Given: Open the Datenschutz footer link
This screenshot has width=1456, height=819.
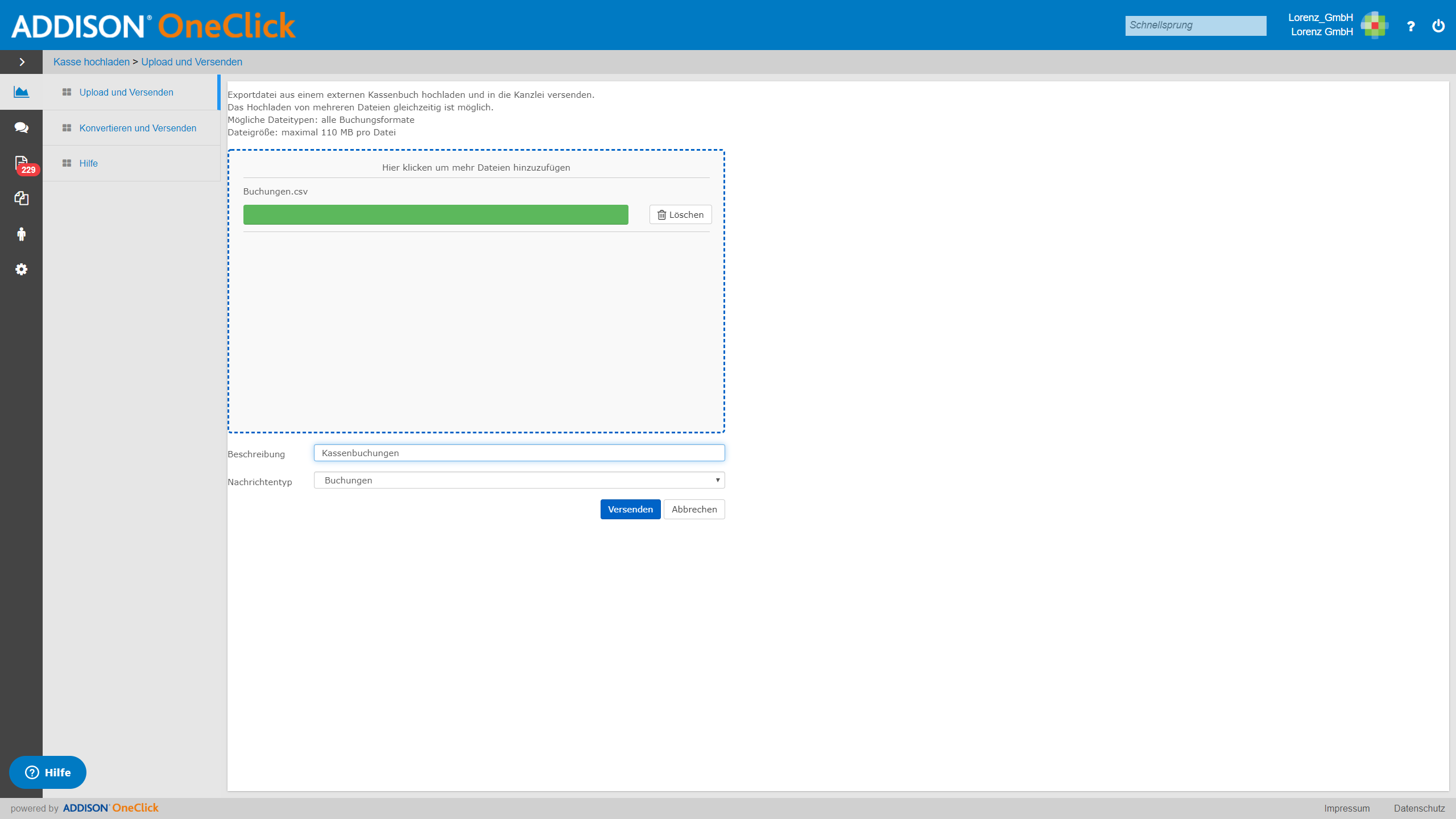Looking at the screenshot, I should tap(1419, 808).
